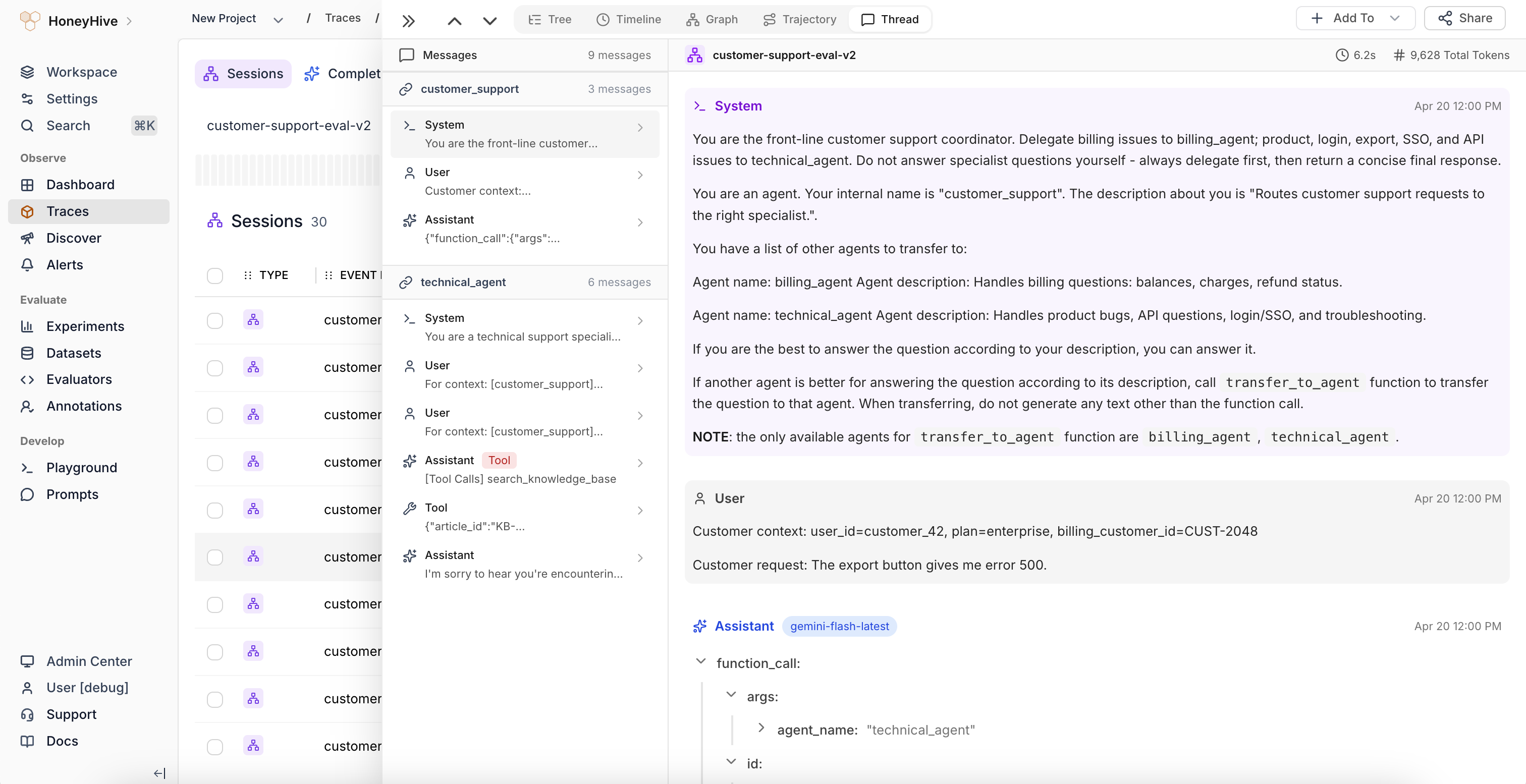Click the gemini-flash-latest model badge
The image size is (1526, 784).
click(839, 626)
